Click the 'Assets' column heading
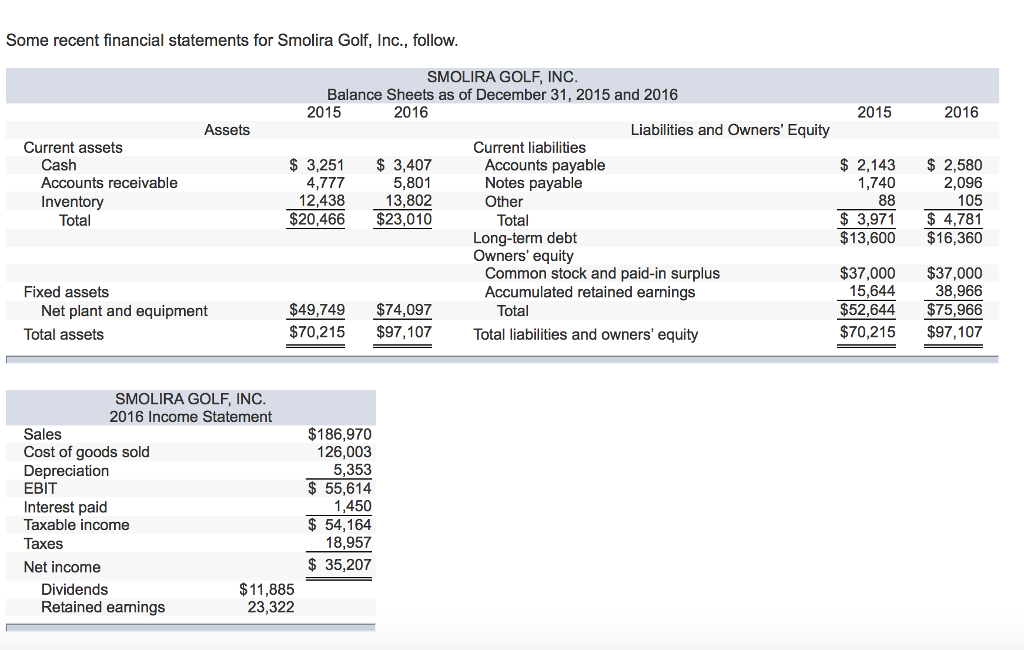 coord(227,130)
